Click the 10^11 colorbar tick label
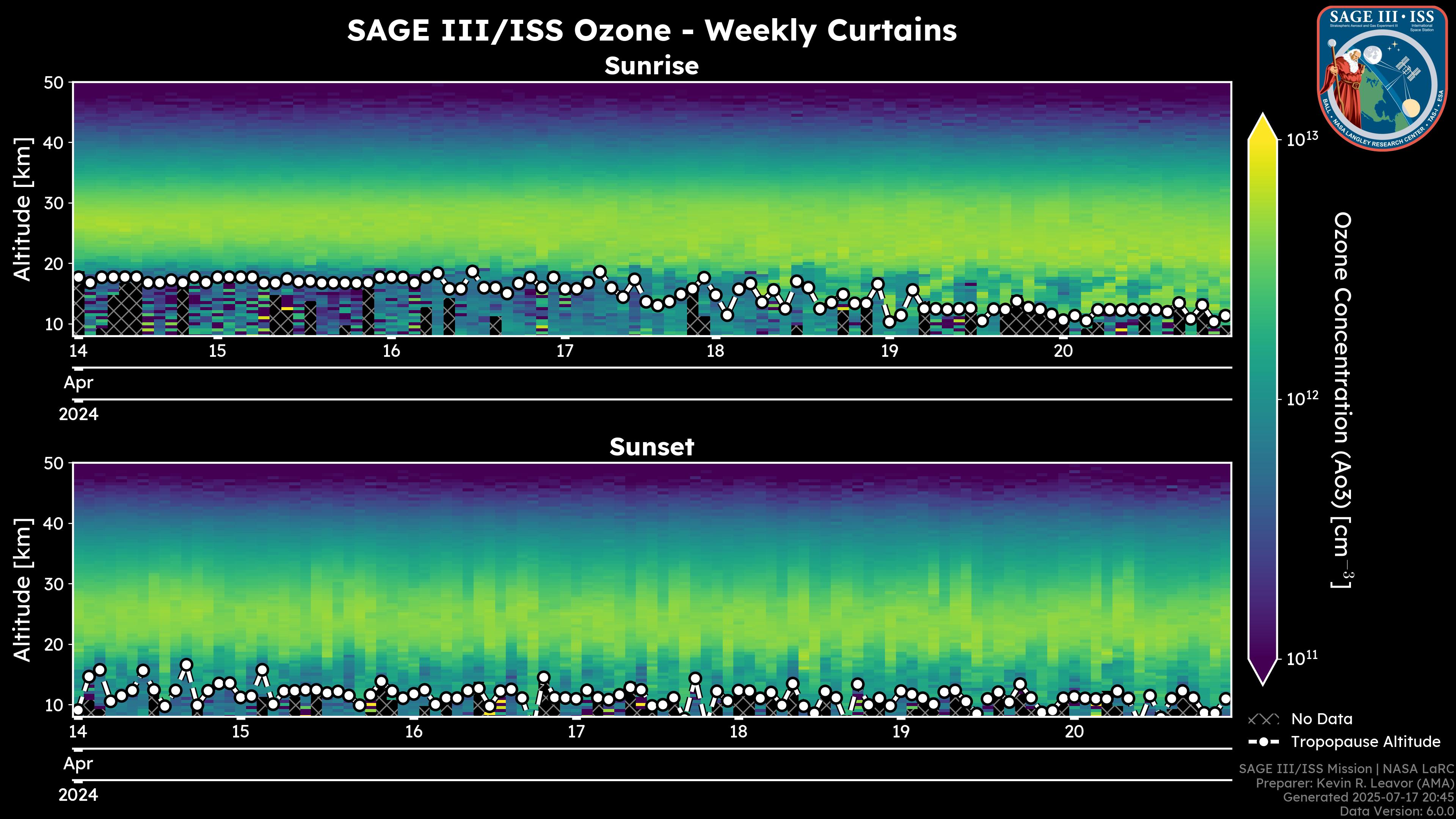This screenshot has height=819, width=1456. (1302, 659)
